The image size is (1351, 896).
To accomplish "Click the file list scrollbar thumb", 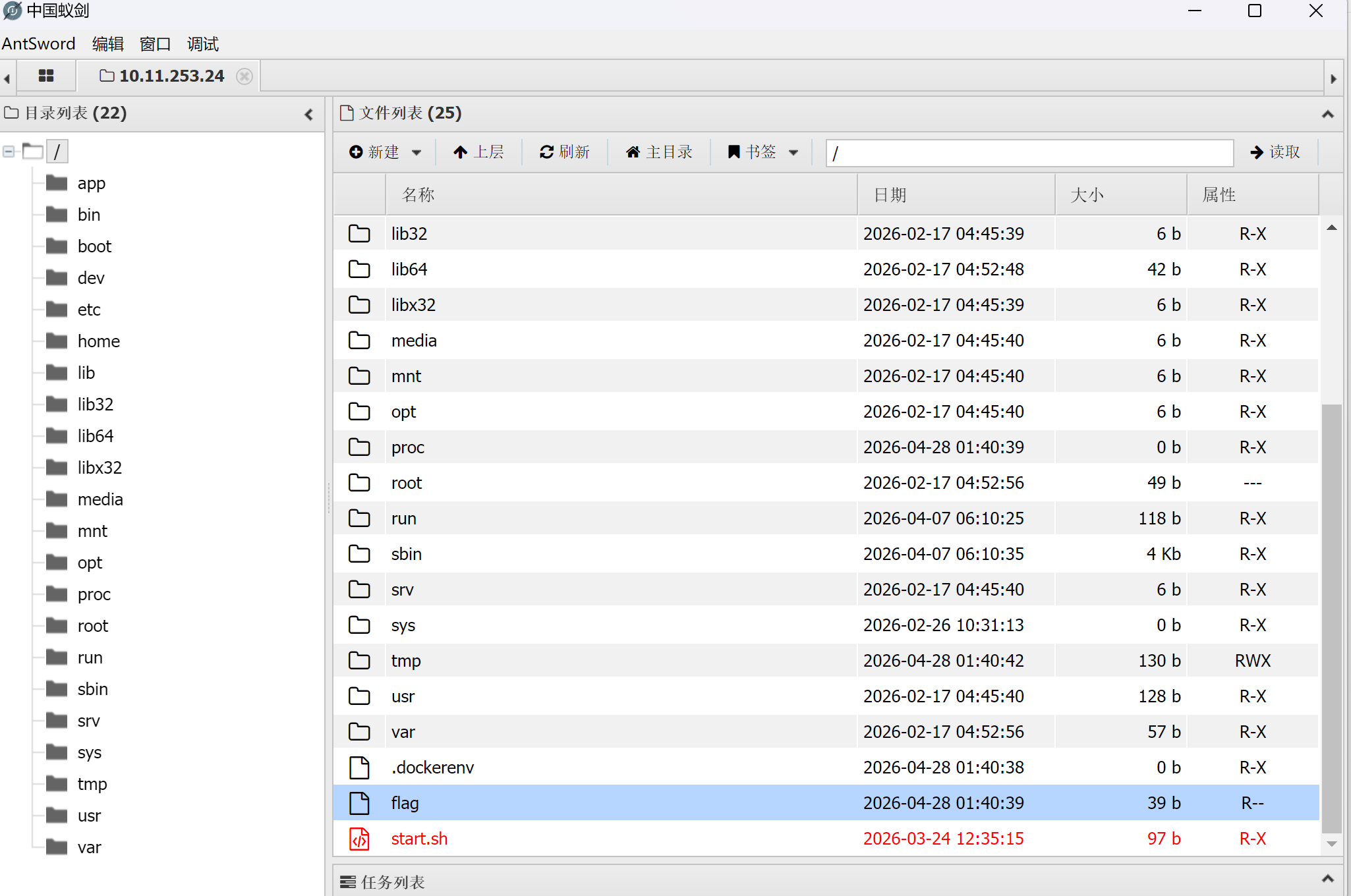I will 1331,618.
